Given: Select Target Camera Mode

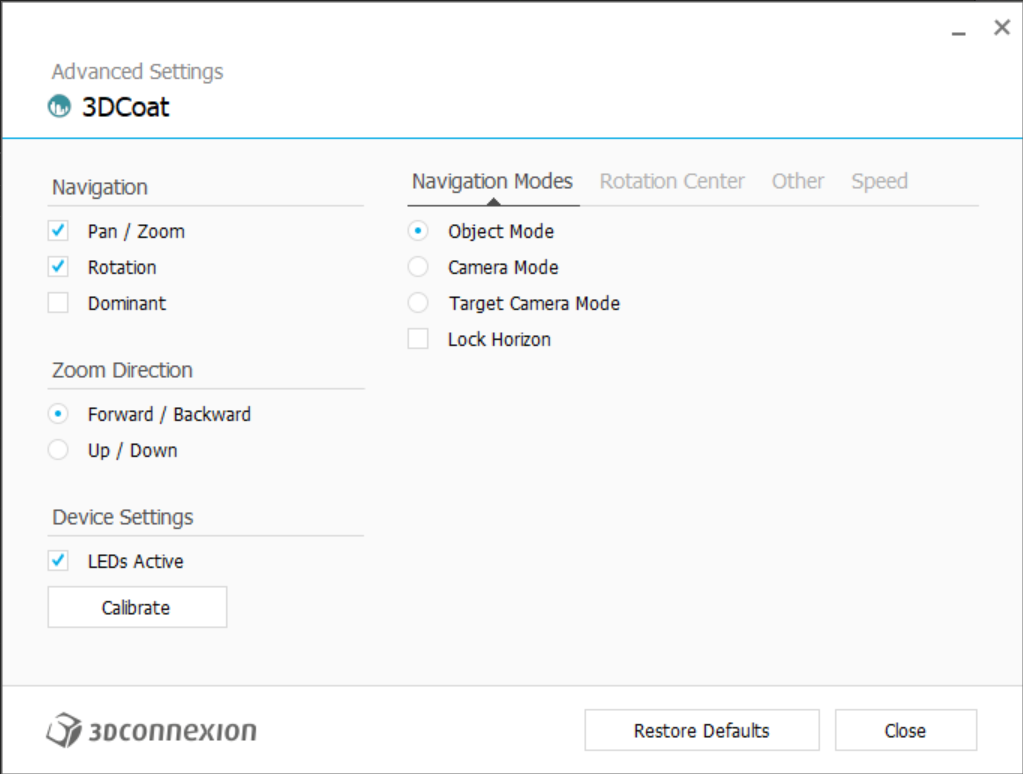Looking at the screenshot, I should coord(418,303).
